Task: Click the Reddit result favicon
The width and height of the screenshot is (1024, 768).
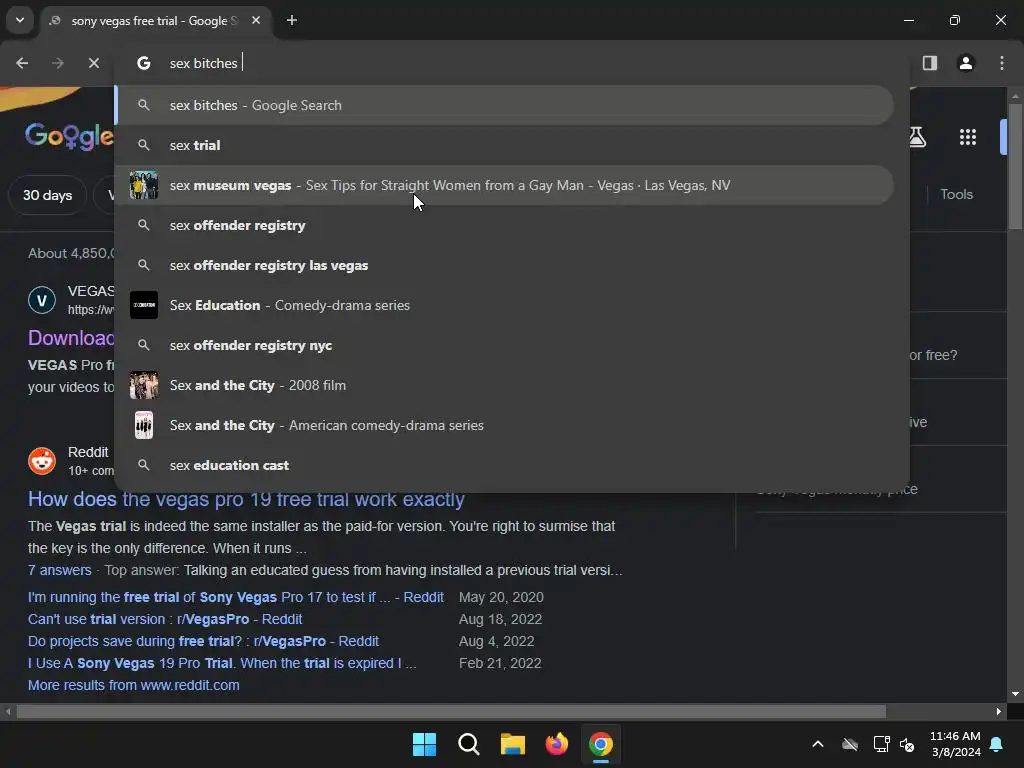Action: pyautogui.click(x=42, y=461)
